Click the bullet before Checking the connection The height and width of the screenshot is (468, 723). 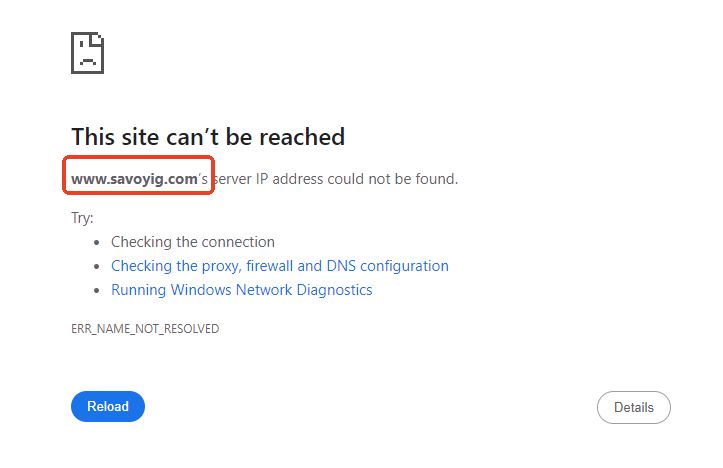[96, 242]
